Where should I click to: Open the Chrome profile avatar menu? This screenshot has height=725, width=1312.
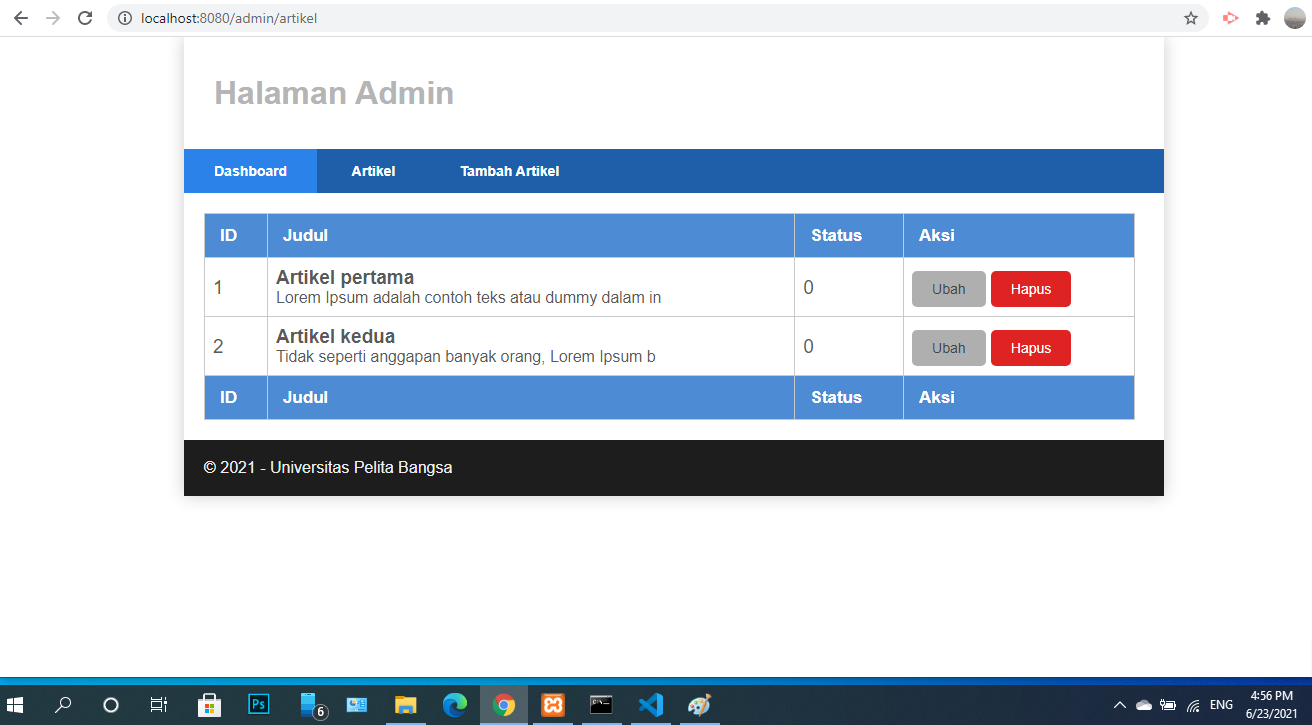click(x=1294, y=17)
